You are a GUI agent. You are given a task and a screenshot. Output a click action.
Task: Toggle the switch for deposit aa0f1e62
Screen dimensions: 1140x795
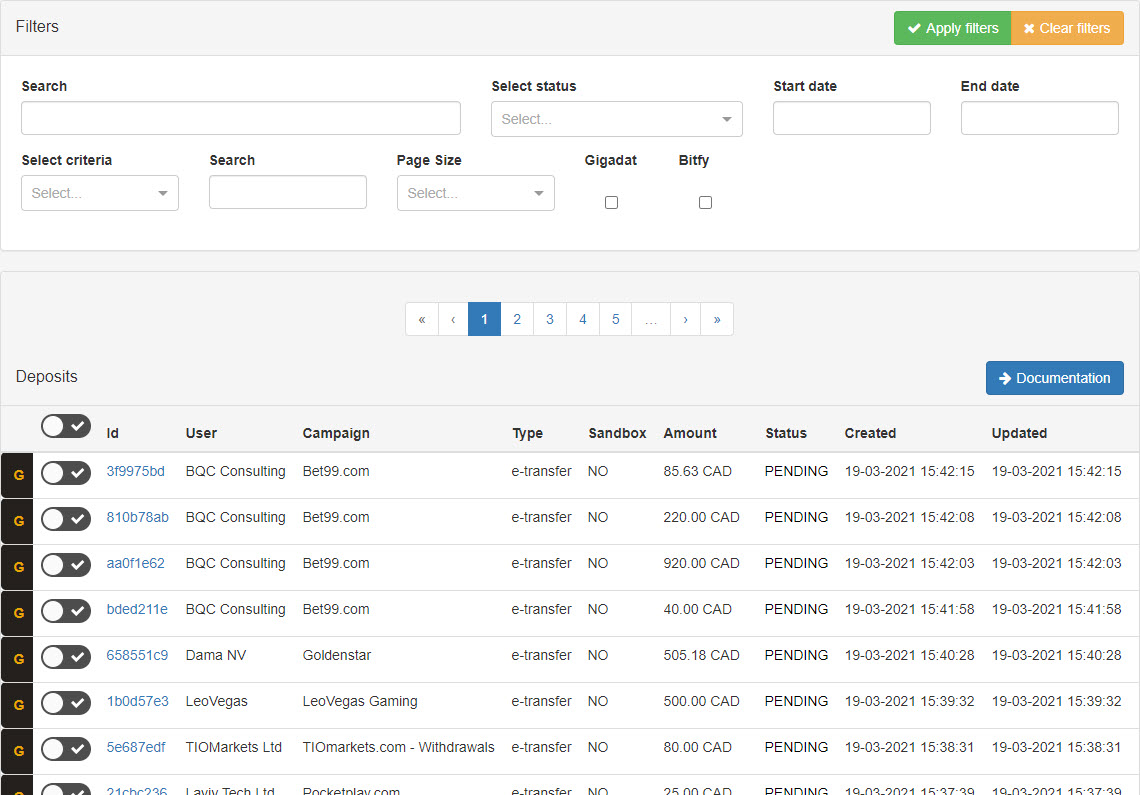click(65, 565)
